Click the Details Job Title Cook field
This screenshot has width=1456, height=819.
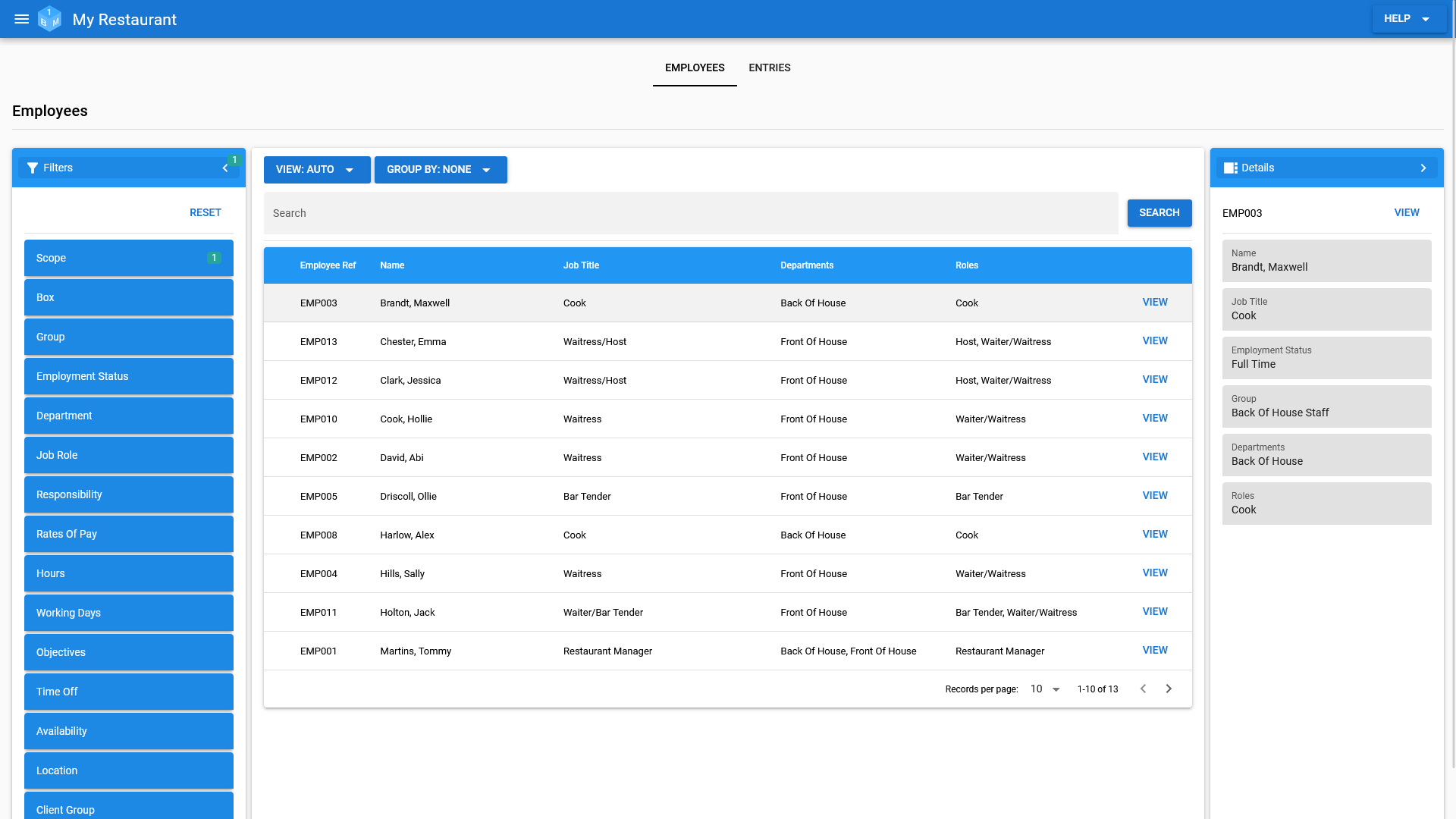tap(1327, 309)
